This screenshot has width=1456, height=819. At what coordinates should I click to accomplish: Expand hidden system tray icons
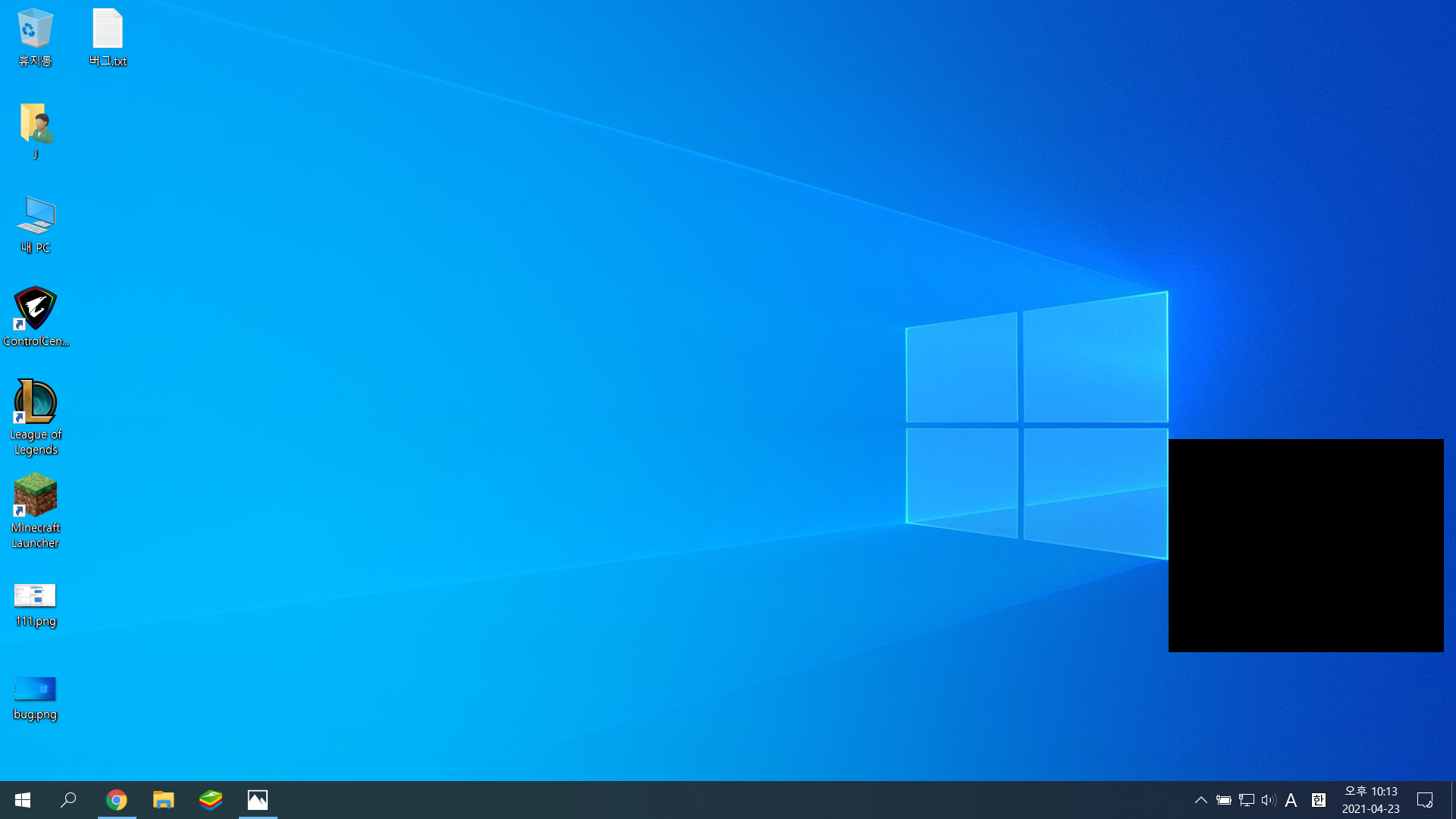[x=1200, y=800]
